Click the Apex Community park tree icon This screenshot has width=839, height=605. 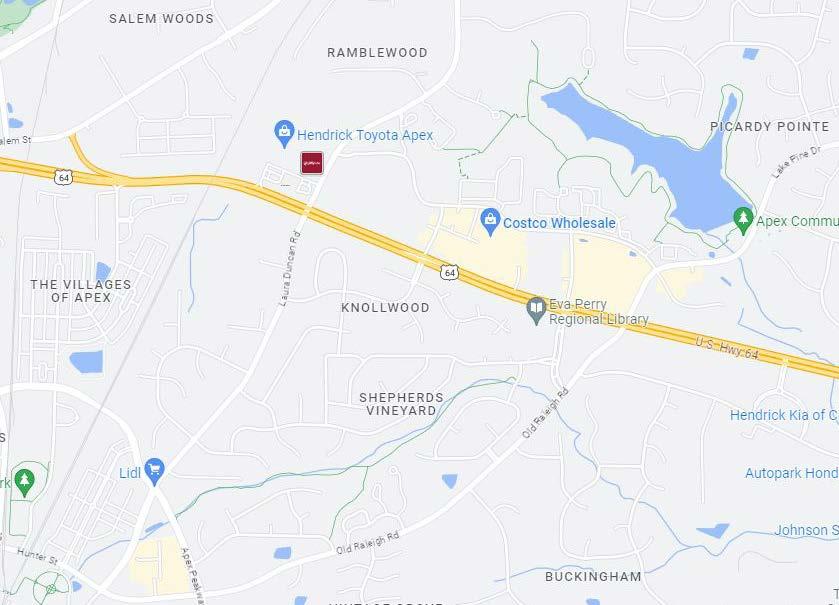pyautogui.click(x=743, y=220)
